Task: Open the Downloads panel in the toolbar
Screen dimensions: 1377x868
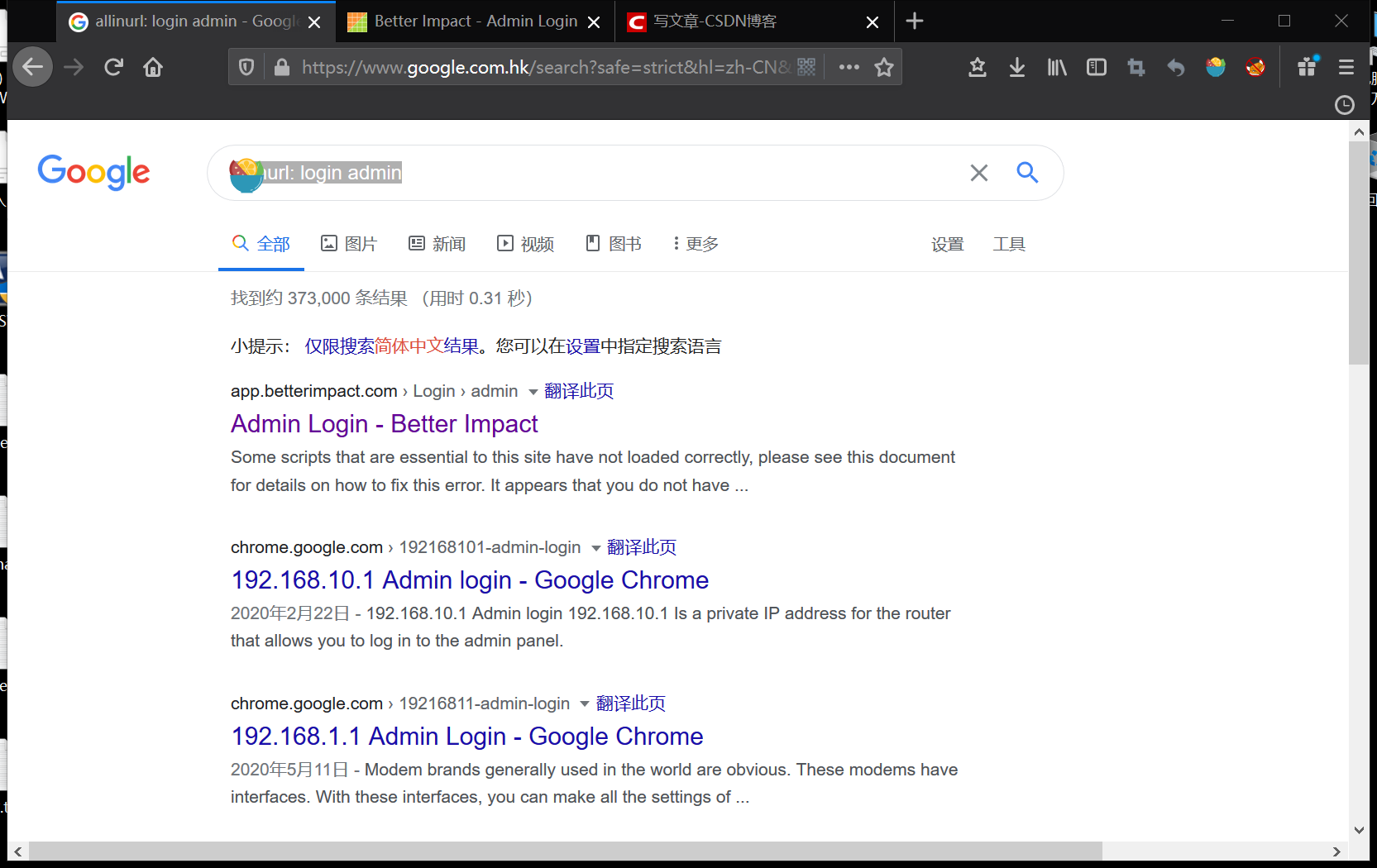Action: (1016, 67)
